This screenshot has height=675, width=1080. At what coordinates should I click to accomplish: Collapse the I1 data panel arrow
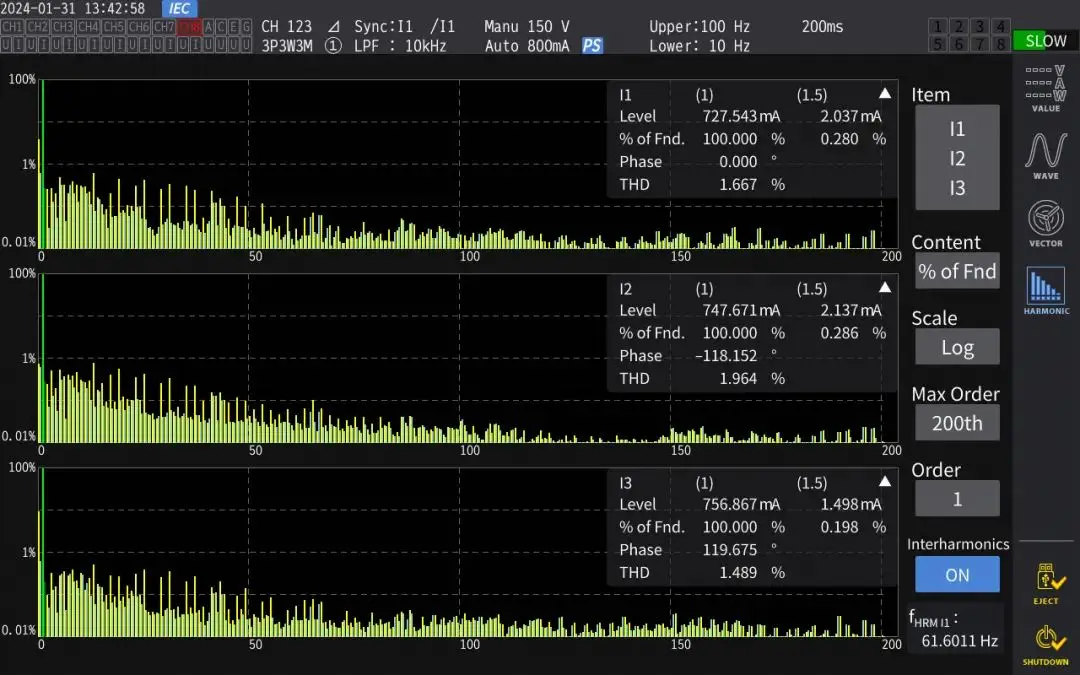point(884,94)
